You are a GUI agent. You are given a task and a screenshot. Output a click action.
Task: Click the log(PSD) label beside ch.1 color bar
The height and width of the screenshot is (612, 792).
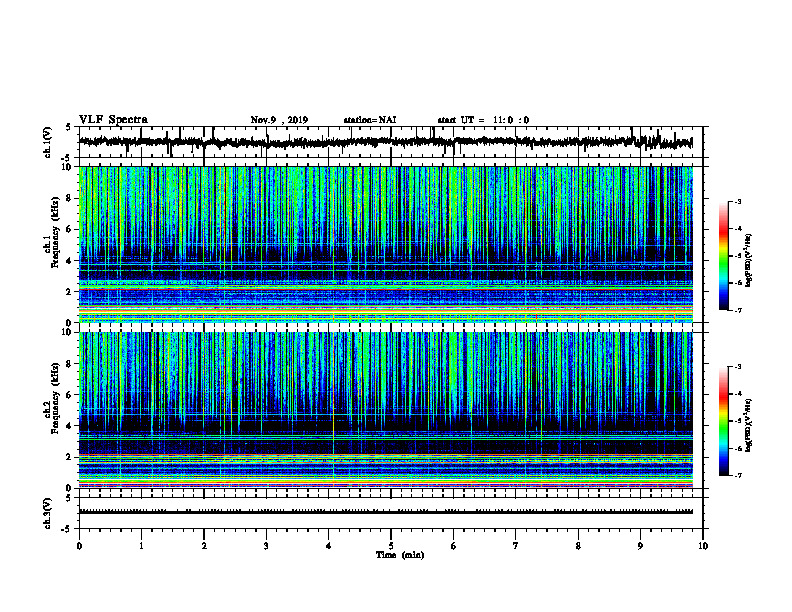coord(749,260)
